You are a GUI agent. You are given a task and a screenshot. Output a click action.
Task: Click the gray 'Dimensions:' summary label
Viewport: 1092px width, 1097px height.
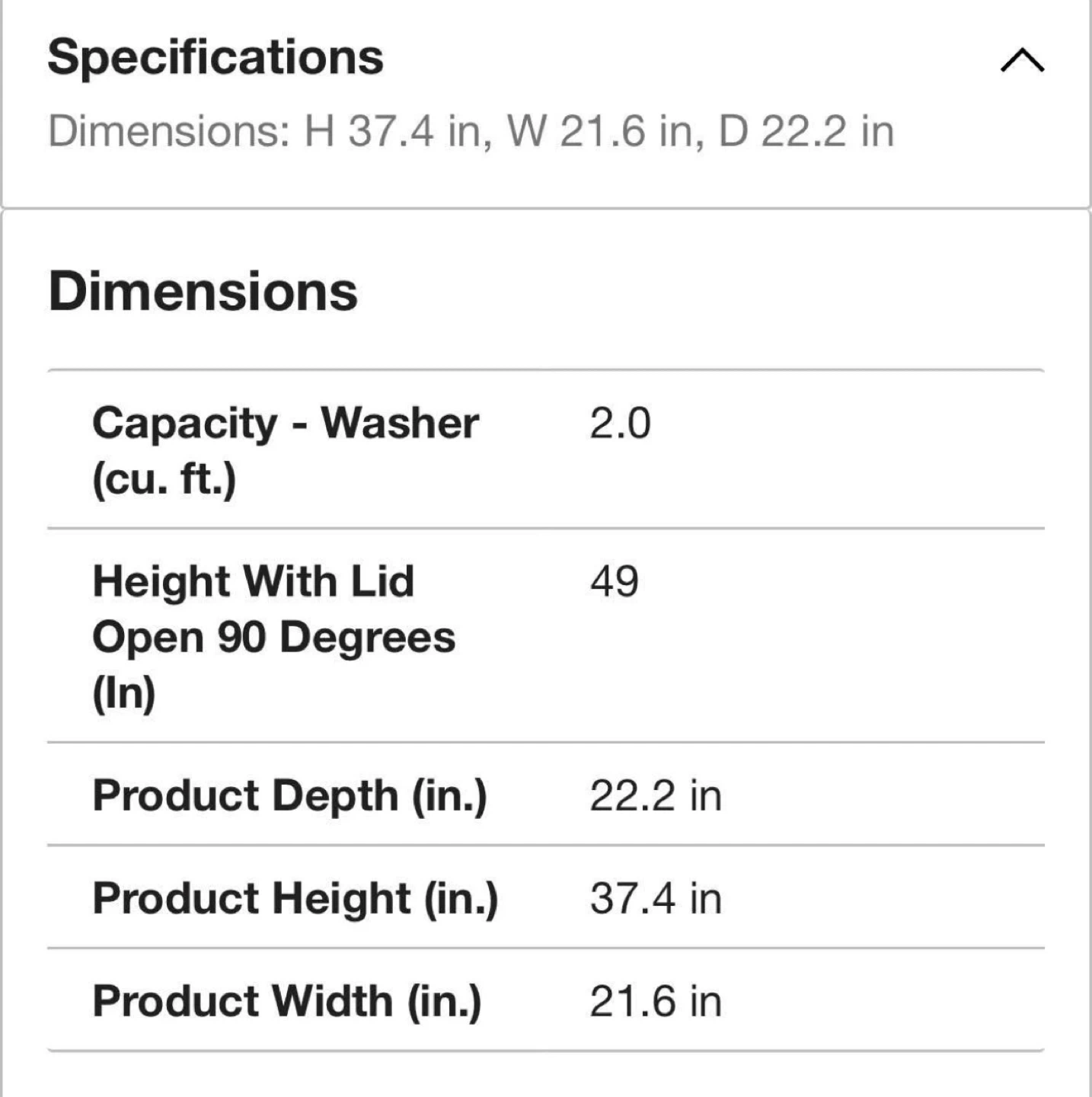click(x=169, y=131)
